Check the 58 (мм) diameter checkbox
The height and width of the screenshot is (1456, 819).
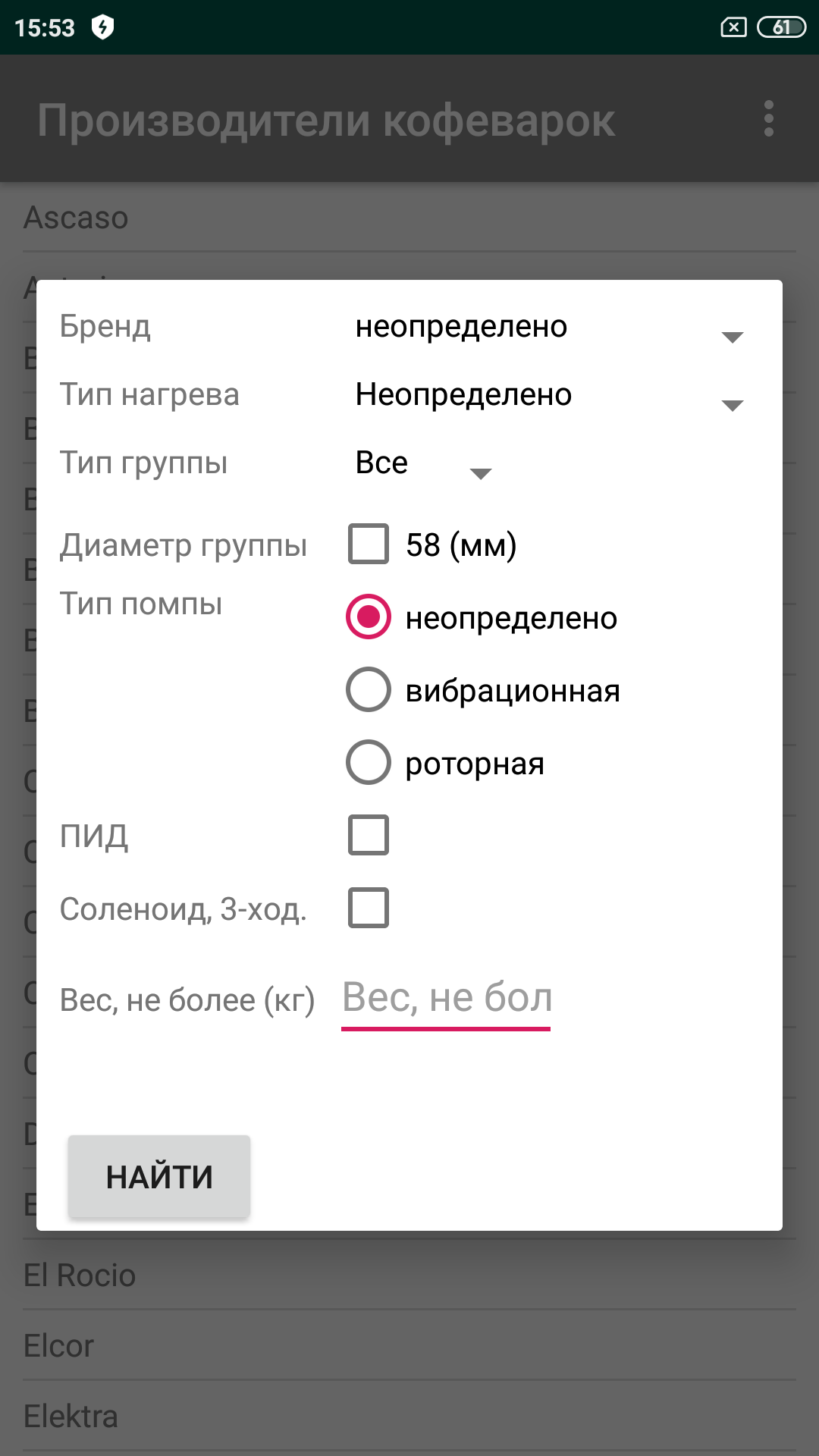[369, 544]
